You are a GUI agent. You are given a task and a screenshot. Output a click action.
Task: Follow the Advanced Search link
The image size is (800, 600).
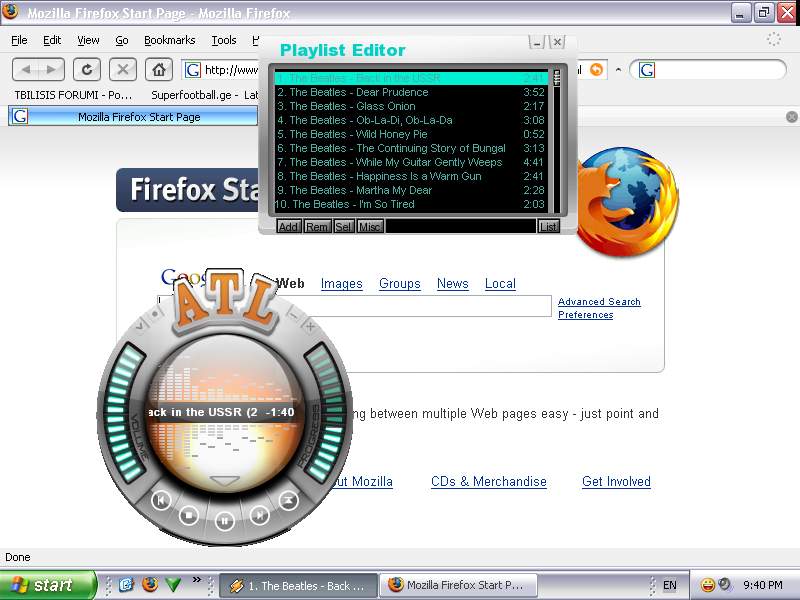599,302
